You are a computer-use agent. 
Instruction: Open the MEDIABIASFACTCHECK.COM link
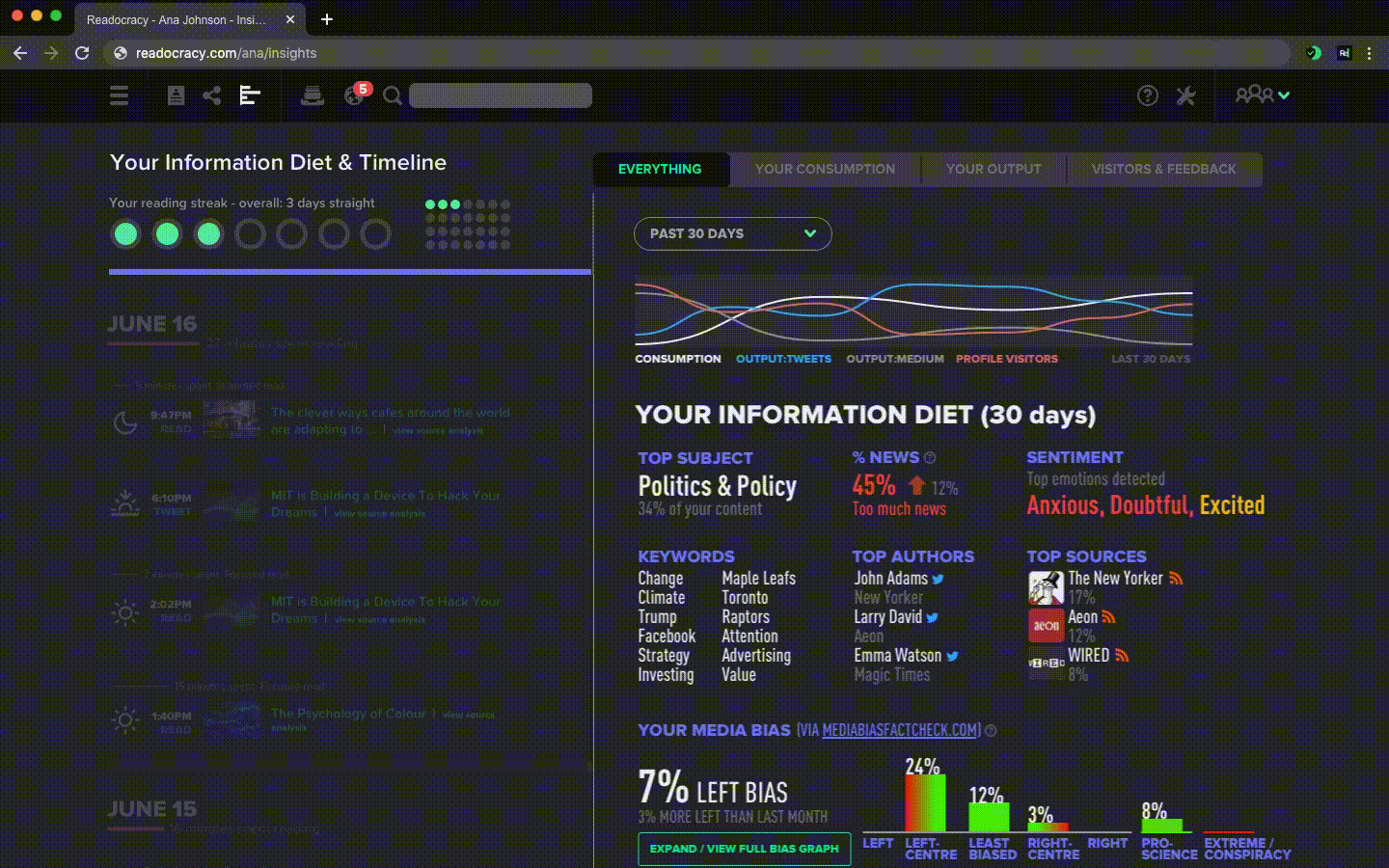(x=901, y=731)
